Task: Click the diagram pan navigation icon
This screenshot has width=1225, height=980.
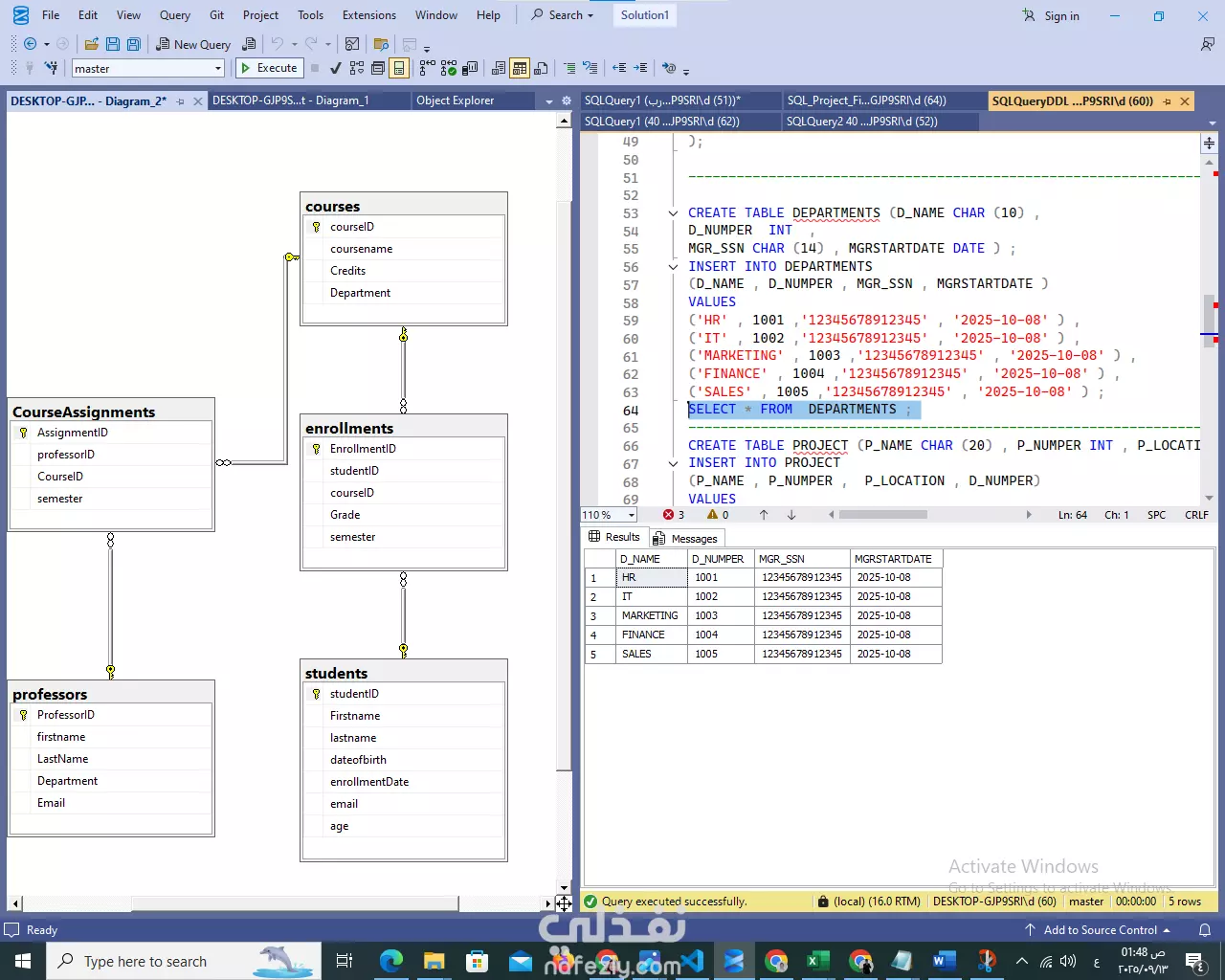Action: pos(564,903)
